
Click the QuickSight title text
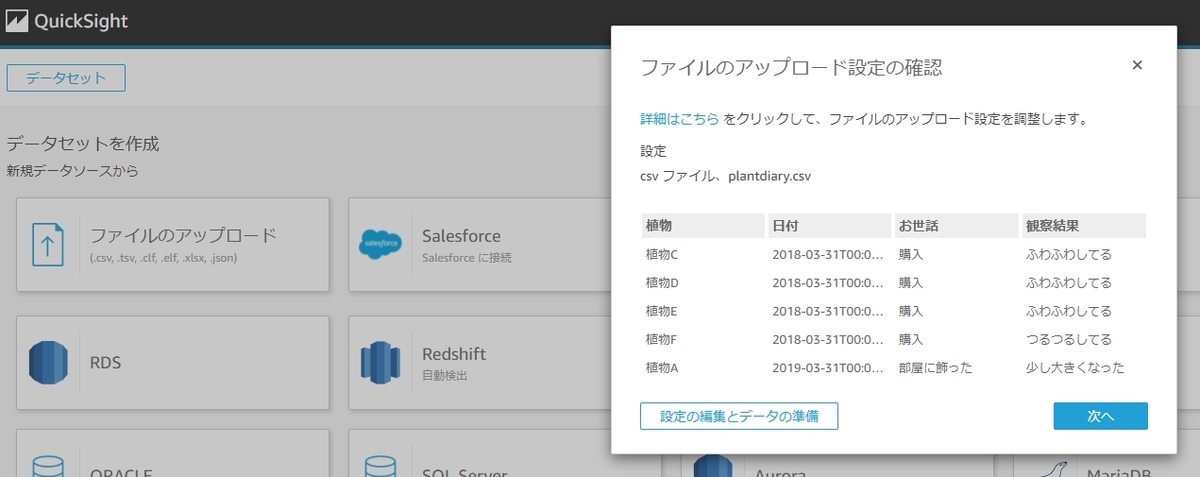tap(81, 21)
